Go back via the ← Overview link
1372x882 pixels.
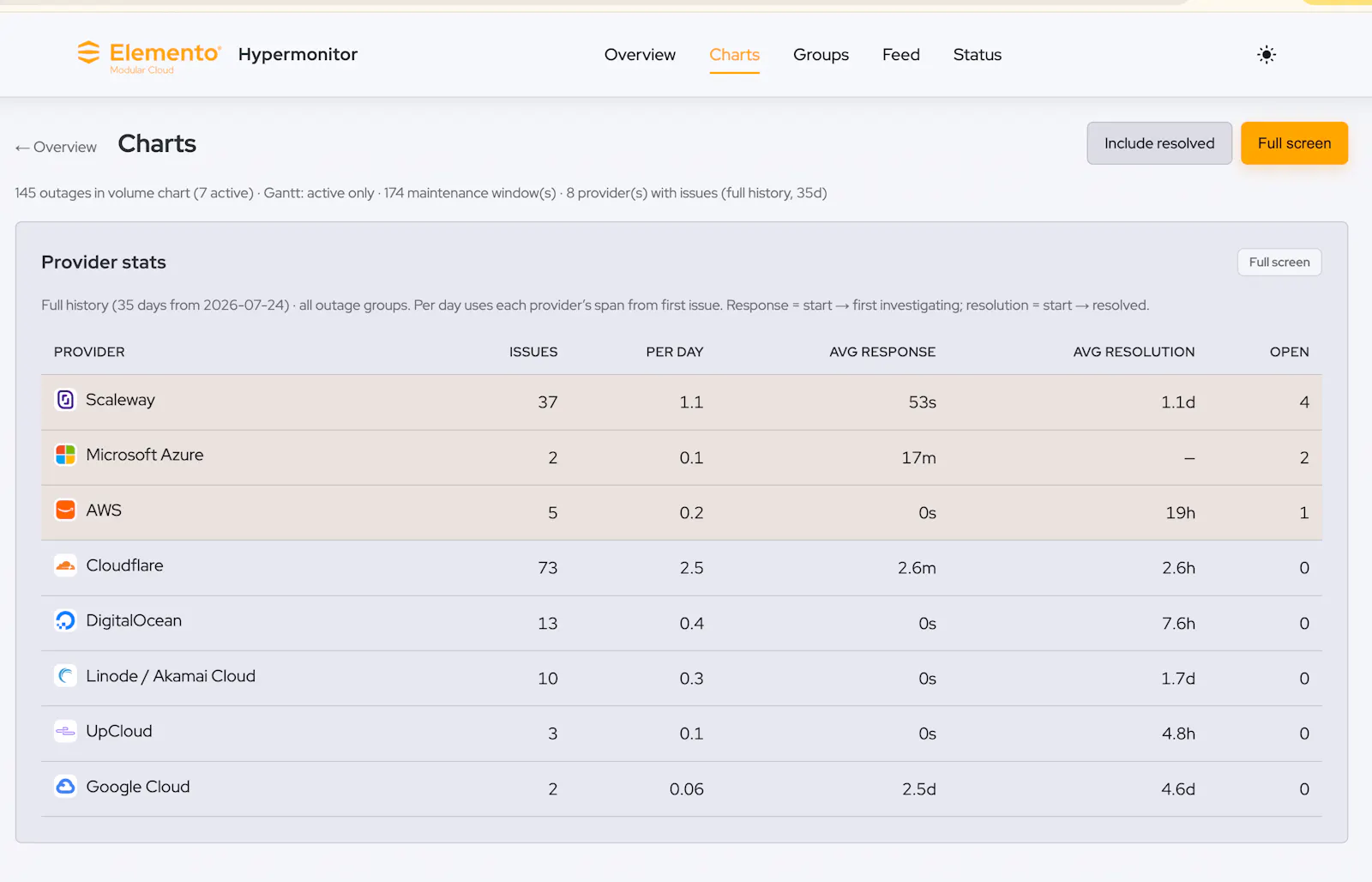pyautogui.click(x=56, y=148)
